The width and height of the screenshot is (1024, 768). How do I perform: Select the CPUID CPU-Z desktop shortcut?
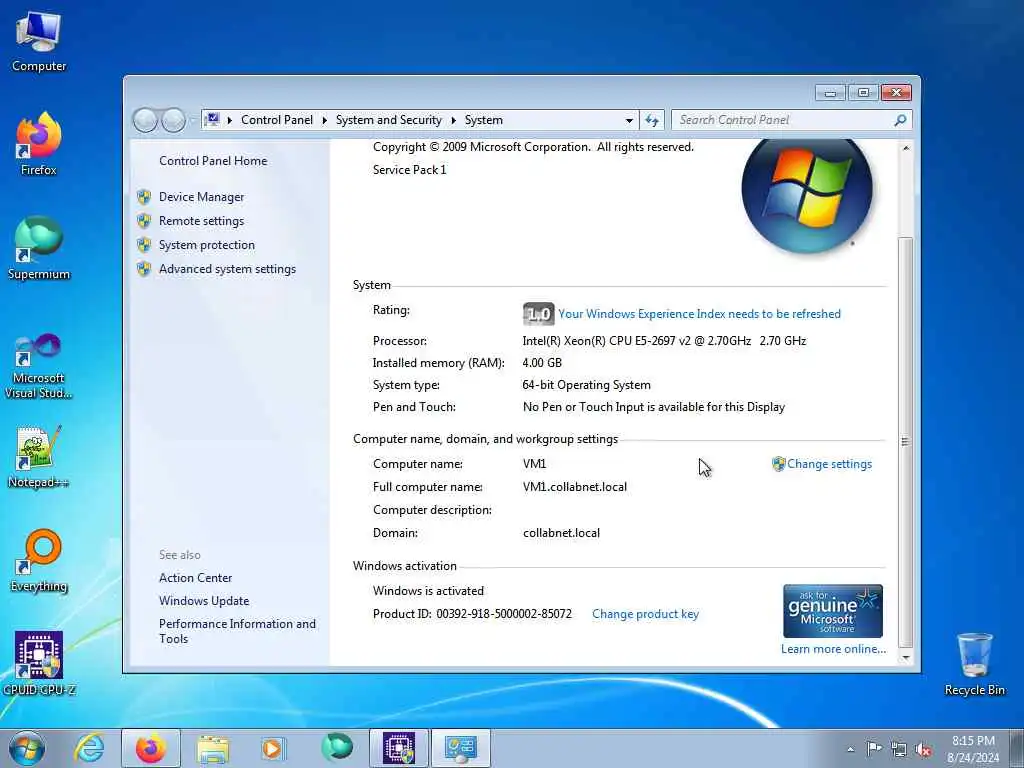point(39,664)
